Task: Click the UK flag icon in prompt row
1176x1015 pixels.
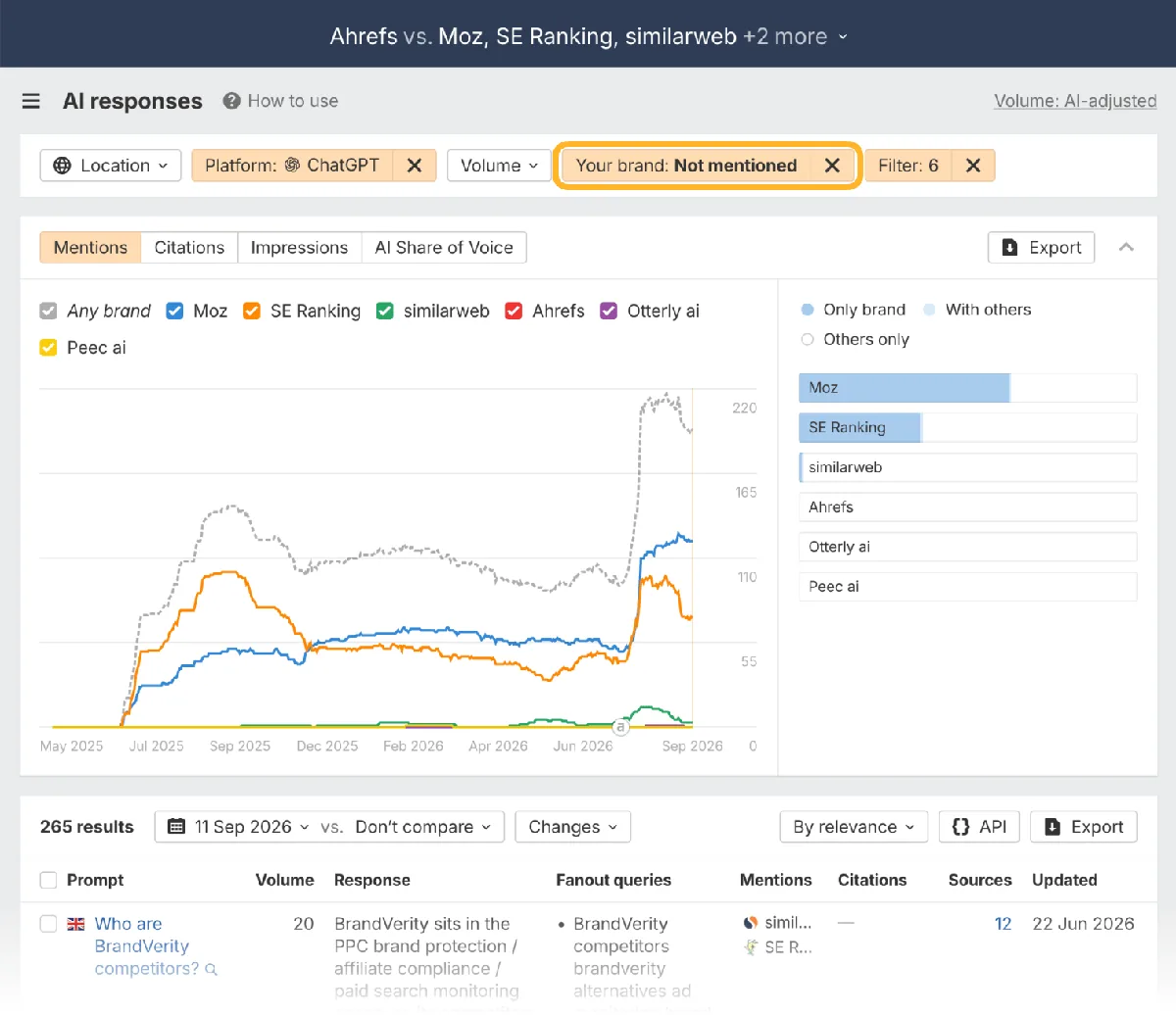Action: tap(75, 924)
